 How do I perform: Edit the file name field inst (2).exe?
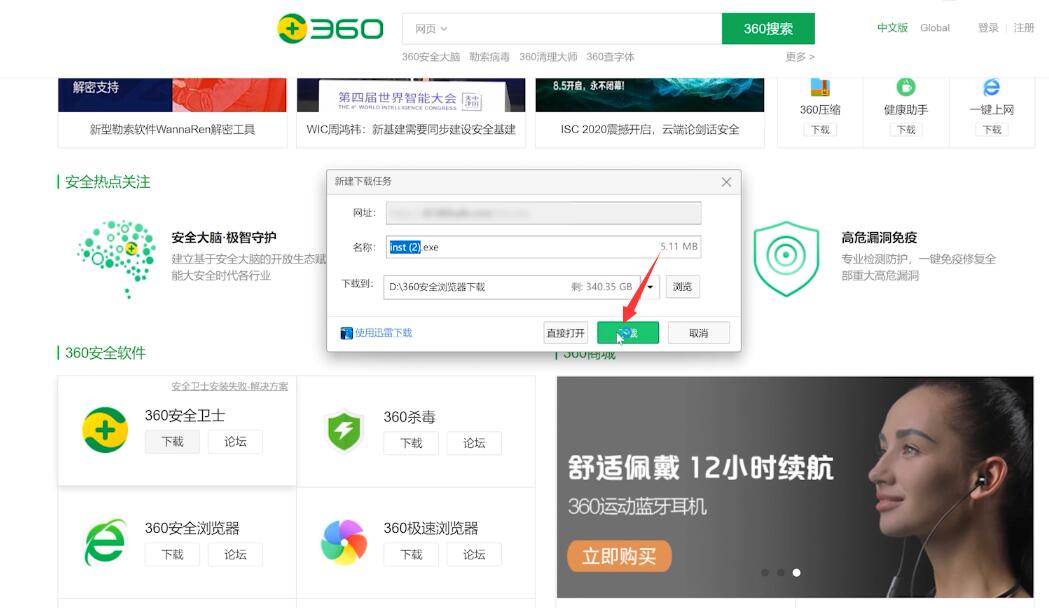pos(543,247)
